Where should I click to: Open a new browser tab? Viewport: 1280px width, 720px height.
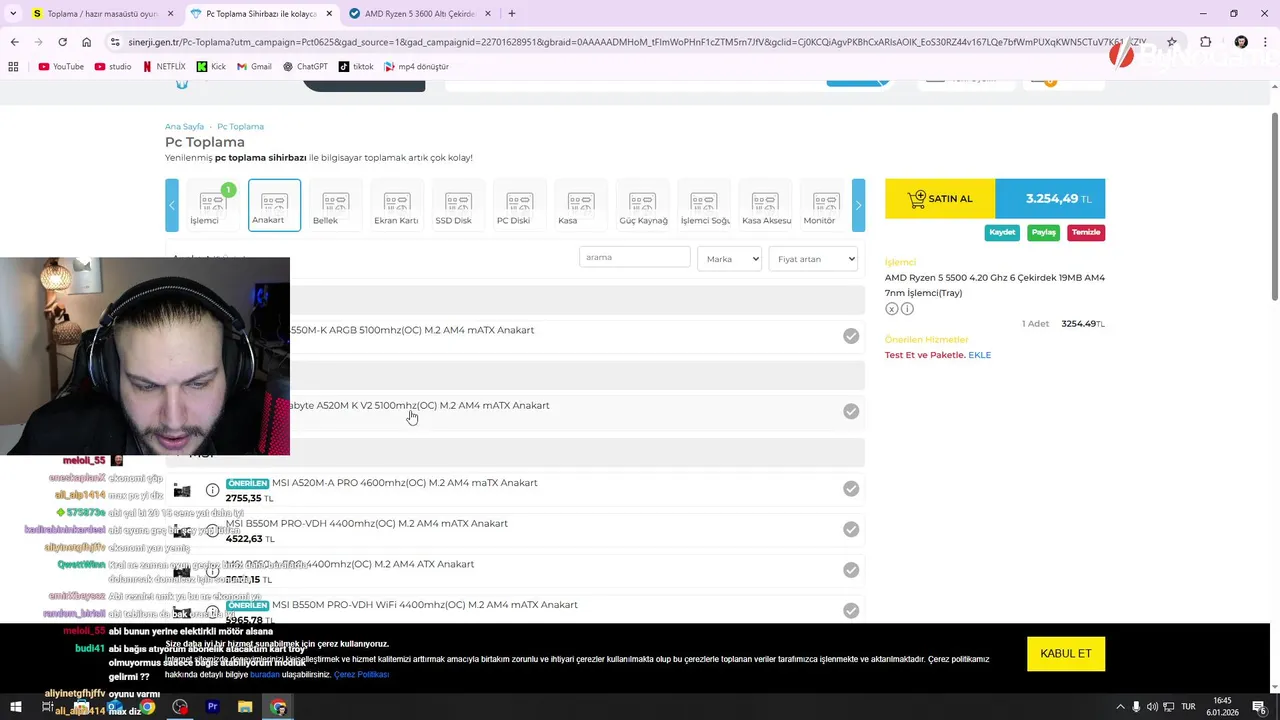tap(512, 14)
